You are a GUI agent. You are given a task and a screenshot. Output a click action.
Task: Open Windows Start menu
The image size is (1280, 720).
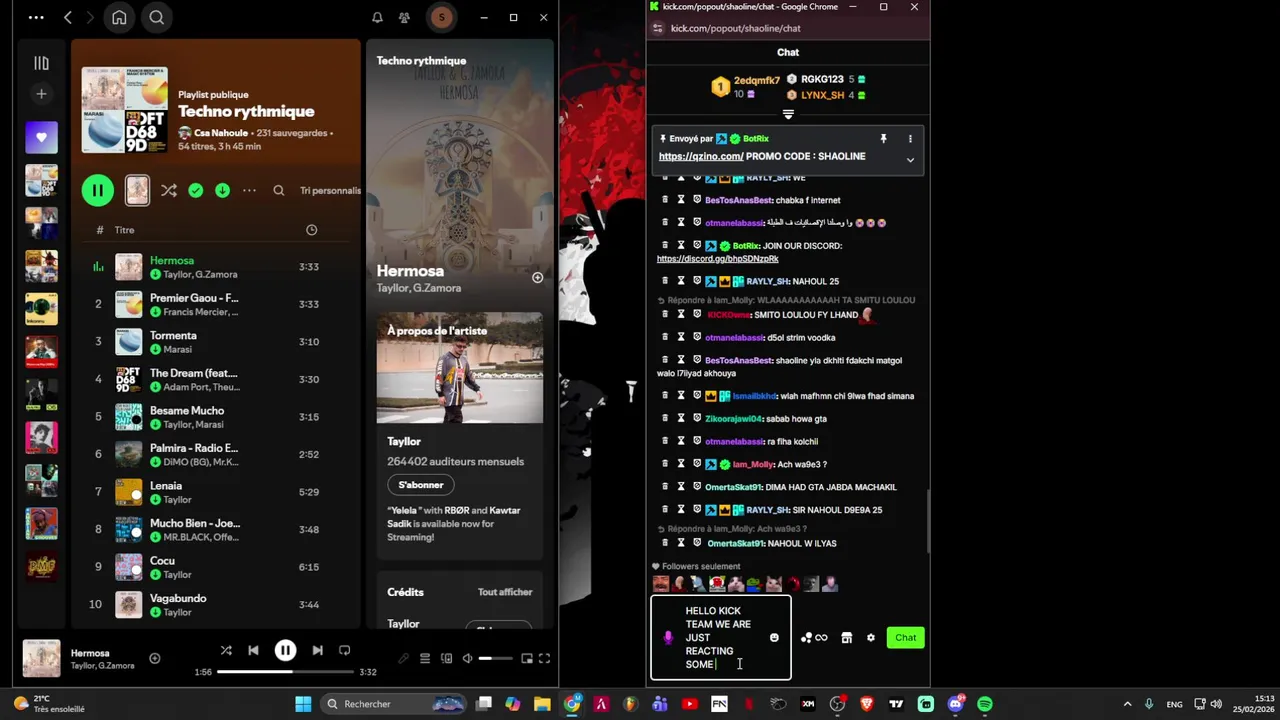(303, 704)
